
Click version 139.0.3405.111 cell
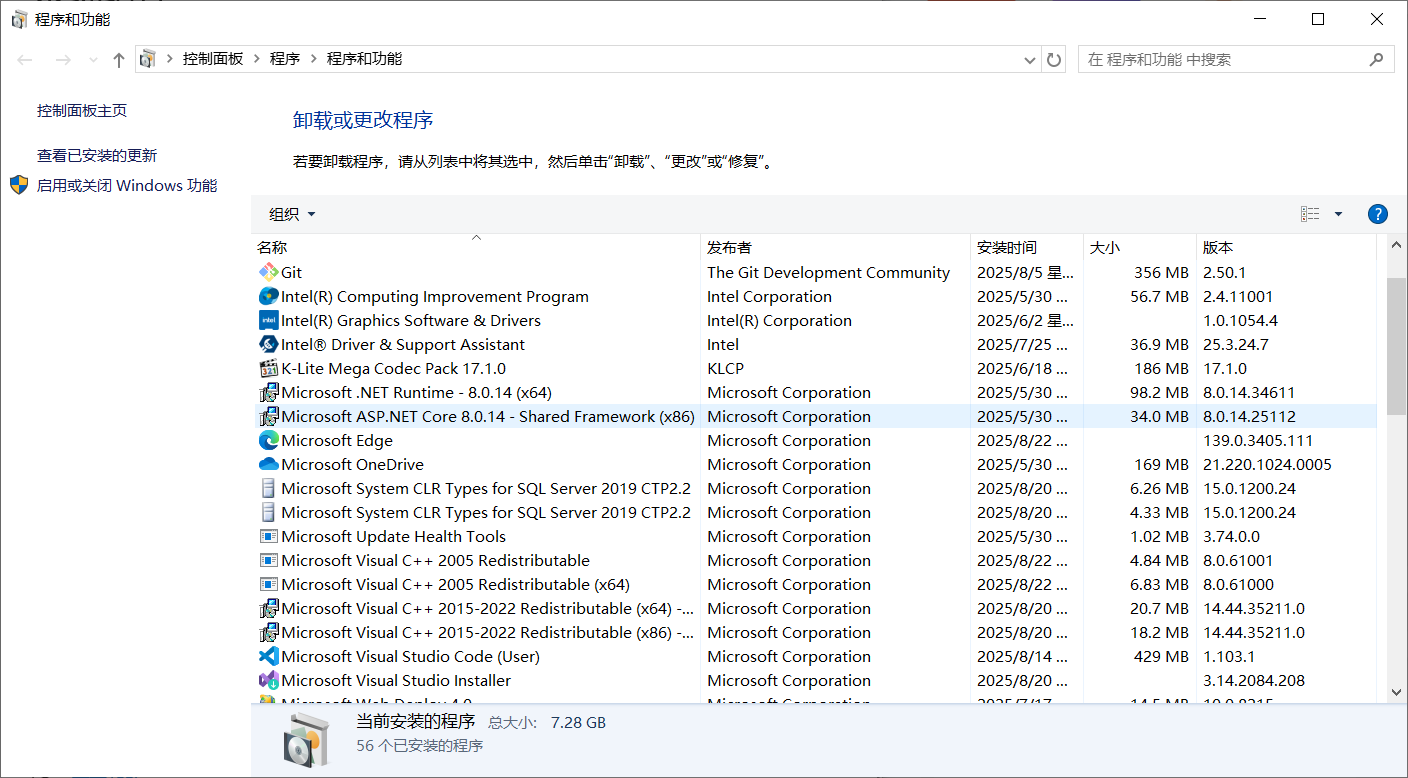click(x=1258, y=440)
